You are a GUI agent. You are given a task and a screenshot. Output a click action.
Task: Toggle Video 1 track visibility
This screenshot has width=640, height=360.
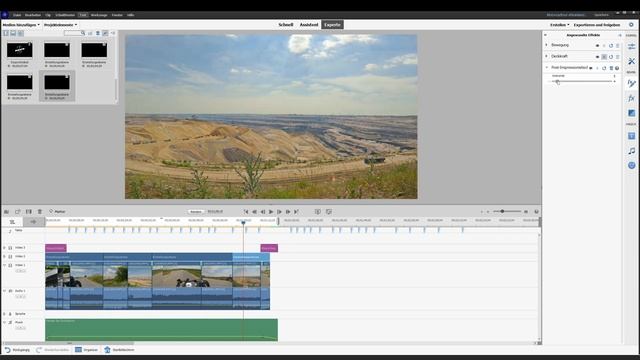coord(10,265)
